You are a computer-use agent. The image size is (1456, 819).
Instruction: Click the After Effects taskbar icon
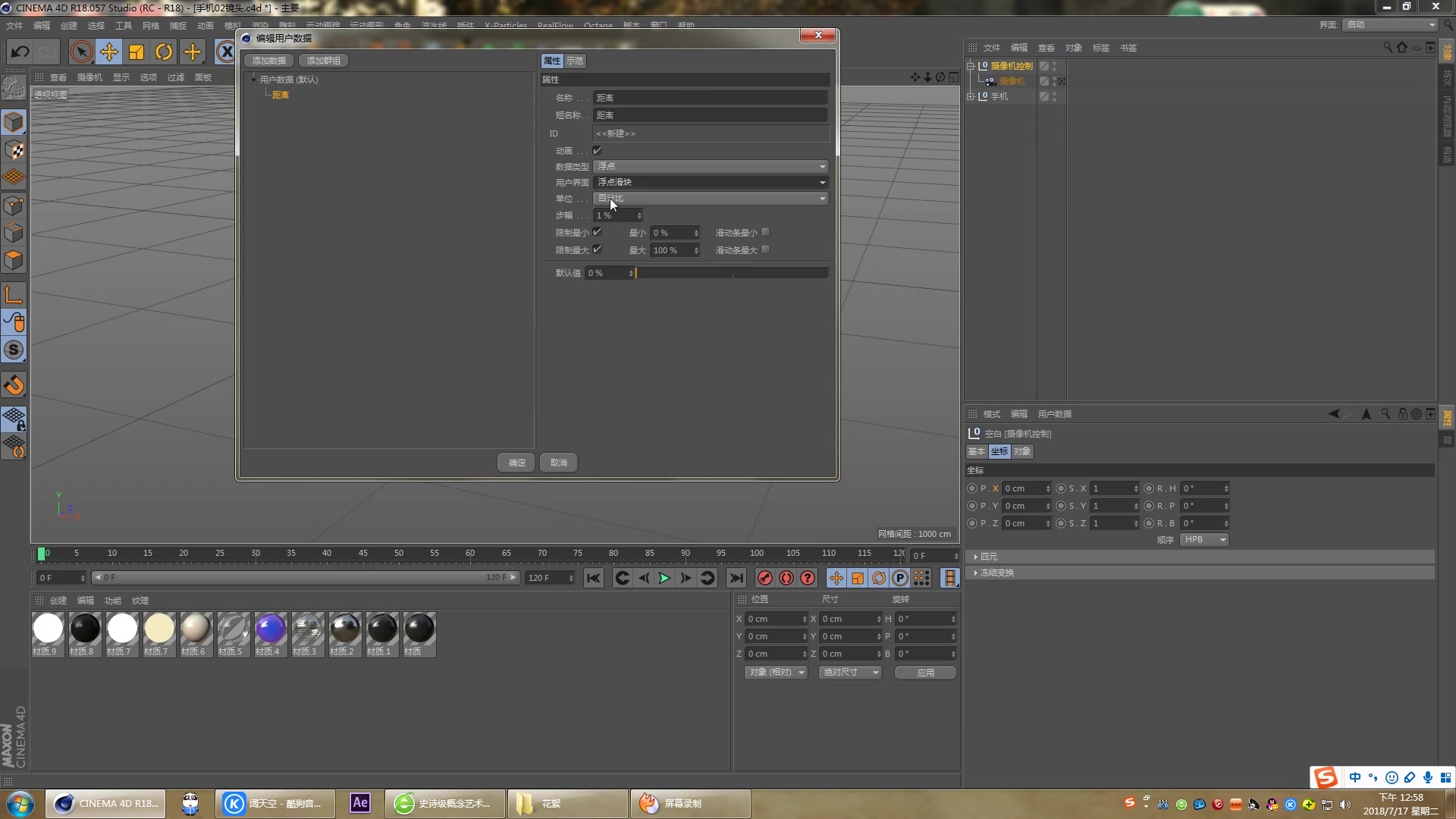point(360,803)
